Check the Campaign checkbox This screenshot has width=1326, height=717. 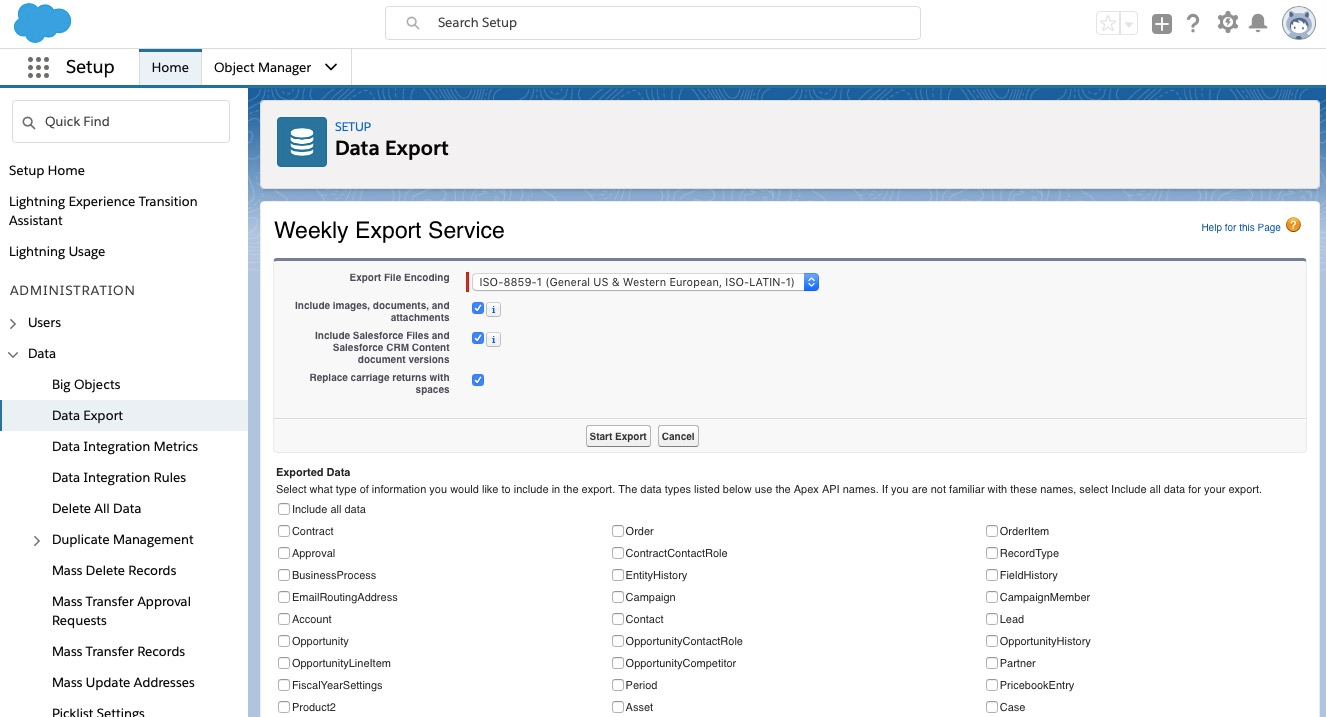[618, 597]
